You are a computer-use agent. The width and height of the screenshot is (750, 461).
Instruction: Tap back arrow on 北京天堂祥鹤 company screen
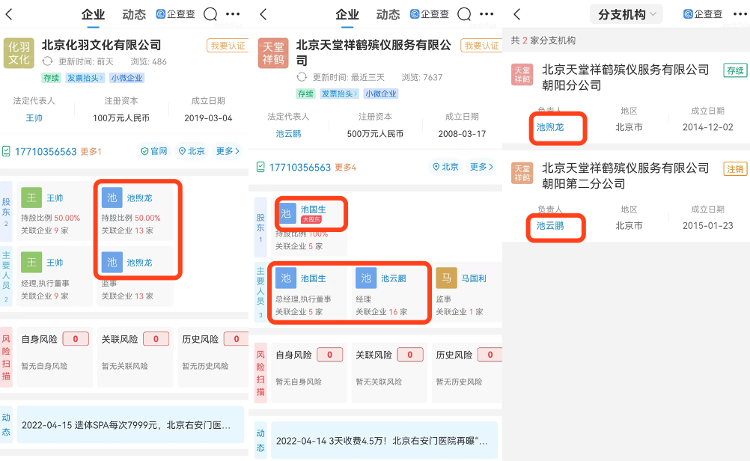[263, 14]
